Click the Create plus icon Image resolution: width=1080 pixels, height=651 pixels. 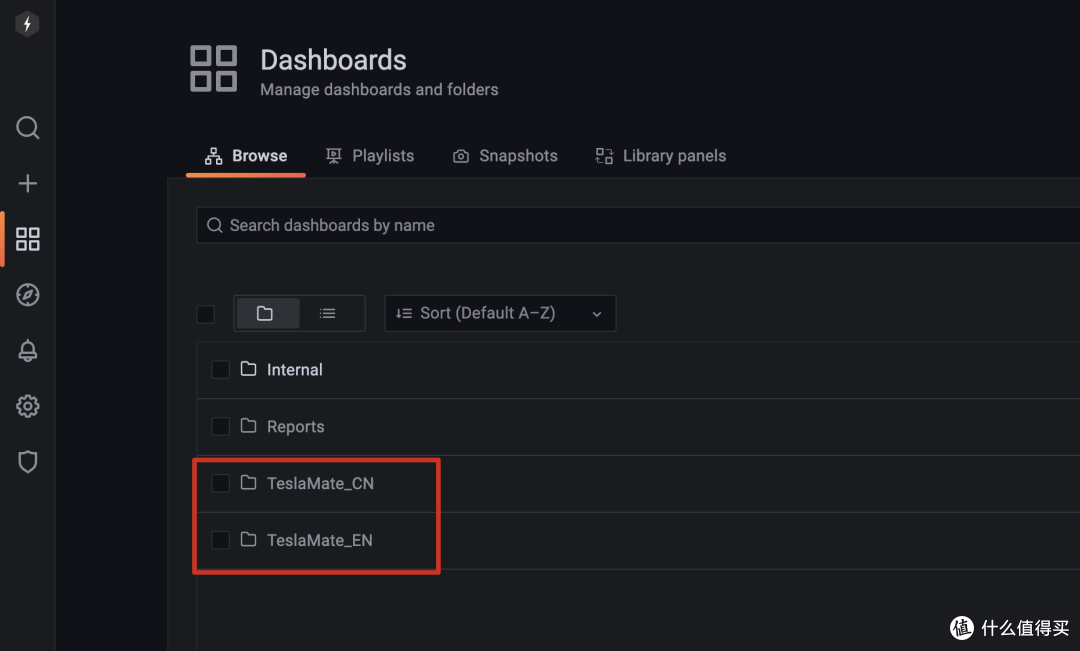[x=28, y=183]
